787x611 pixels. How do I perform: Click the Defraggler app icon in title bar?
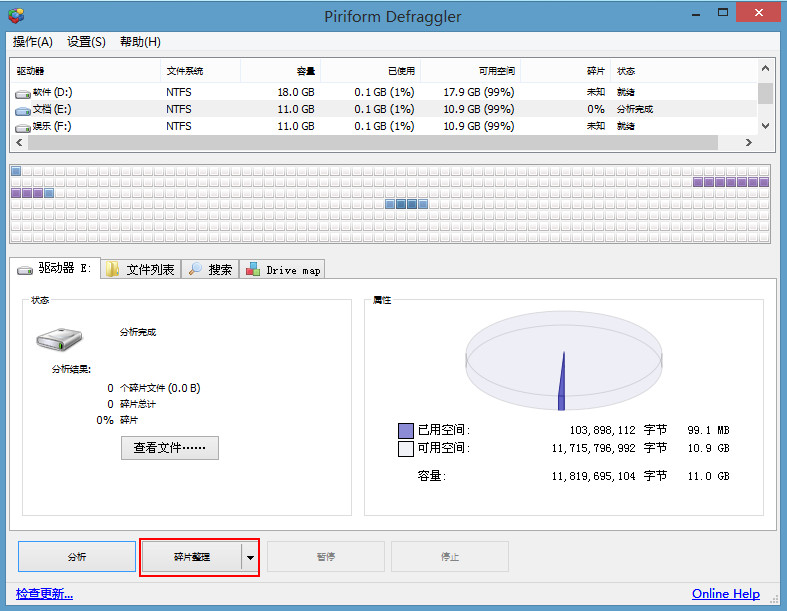click(16, 16)
